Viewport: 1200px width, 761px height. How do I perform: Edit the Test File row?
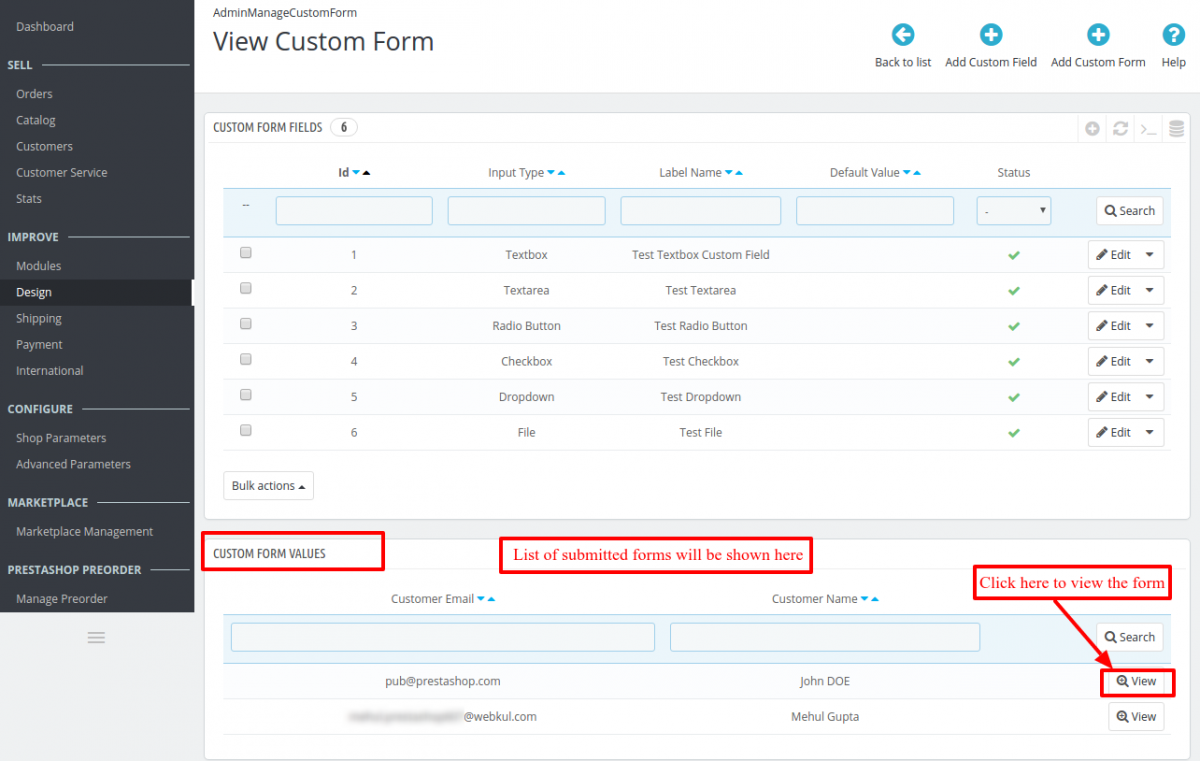[1113, 433]
